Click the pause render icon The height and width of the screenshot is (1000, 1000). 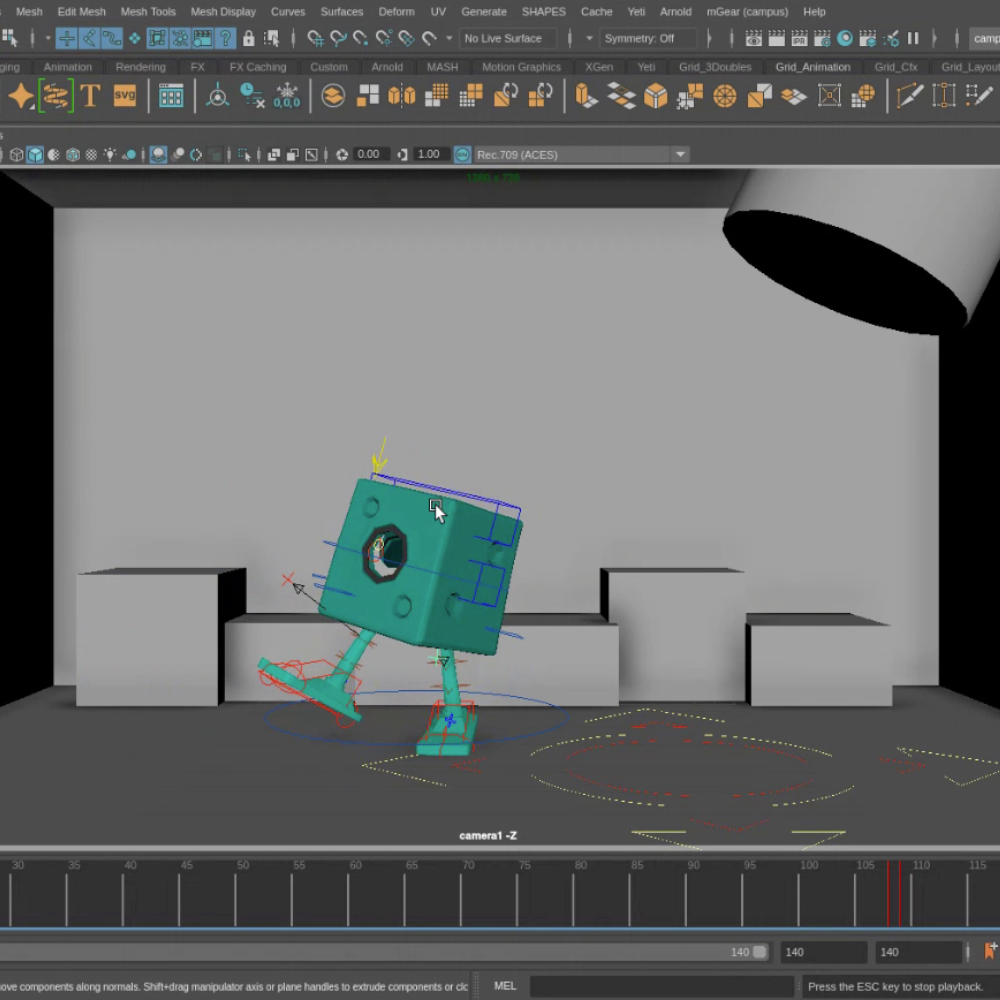(913, 38)
